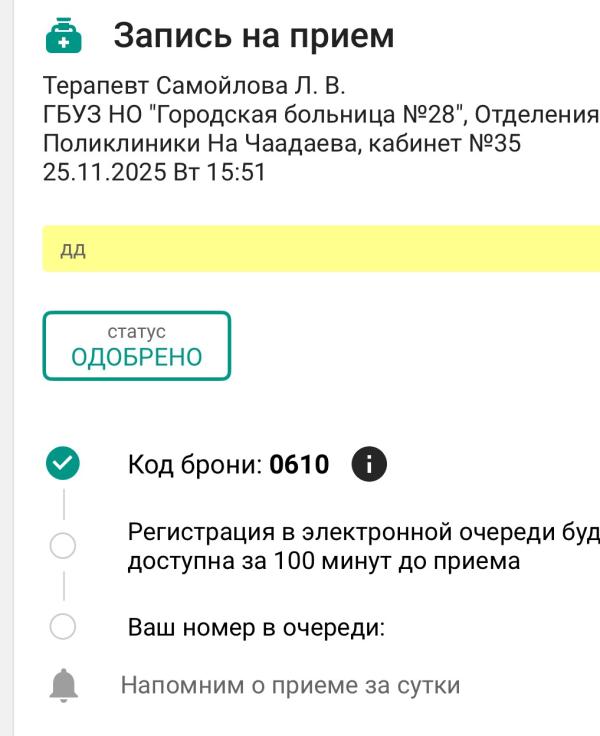Tap the bell reminder icon

(63, 686)
